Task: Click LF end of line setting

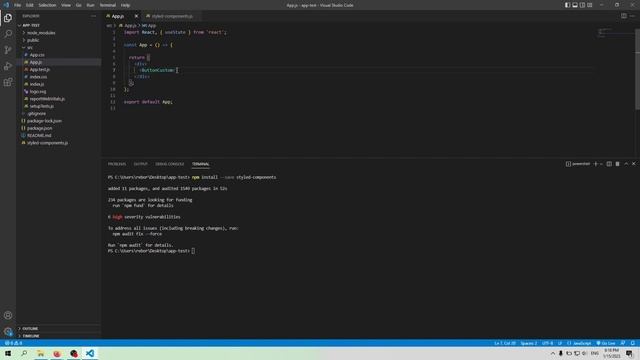Action: (x=560, y=343)
